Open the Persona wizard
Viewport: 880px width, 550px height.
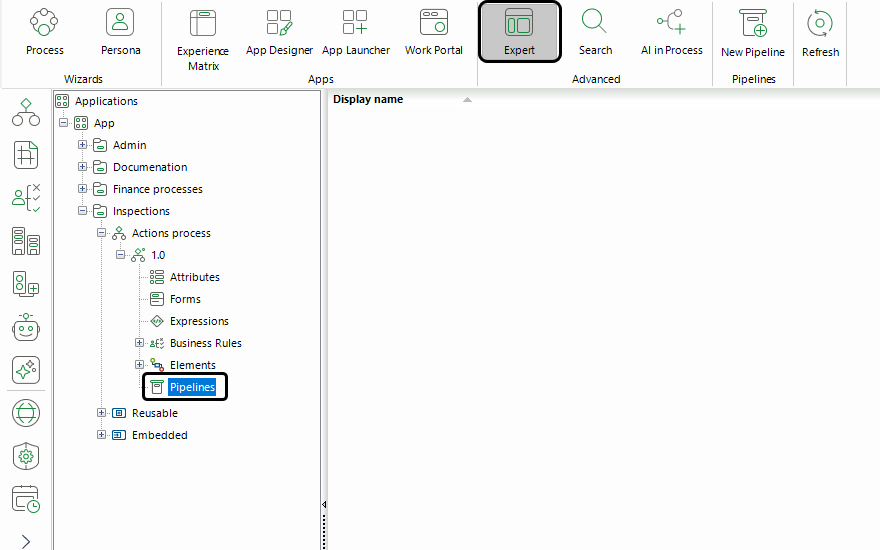pyautogui.click(x=120, y=32)
